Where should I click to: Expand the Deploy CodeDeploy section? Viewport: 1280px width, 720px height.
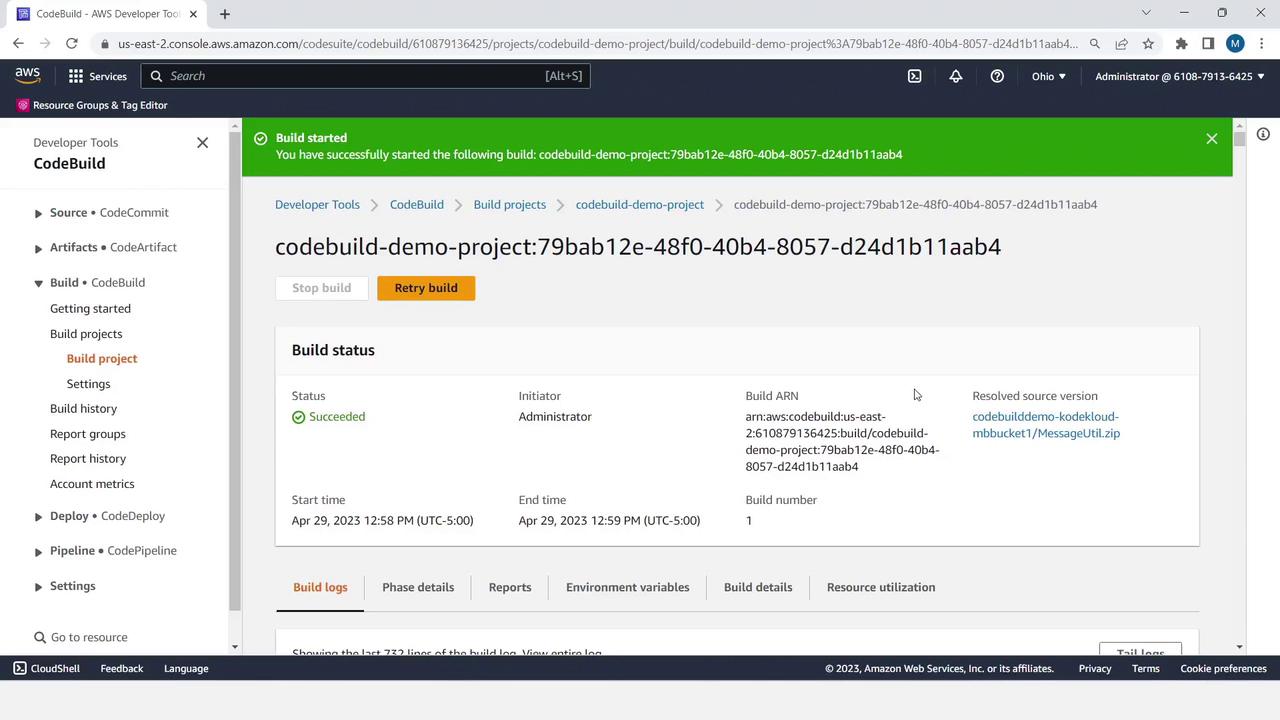(x=38, y=517)
